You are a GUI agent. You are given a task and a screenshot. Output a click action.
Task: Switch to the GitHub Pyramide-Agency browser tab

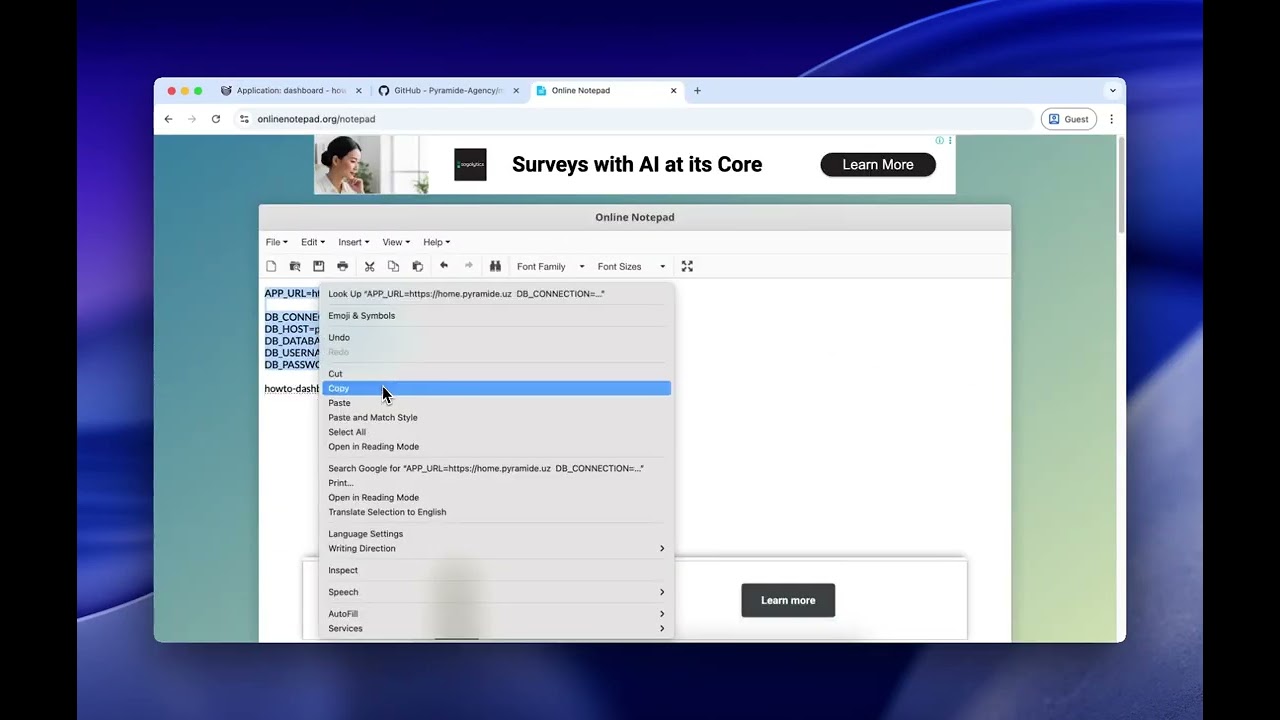click(445, 90)
